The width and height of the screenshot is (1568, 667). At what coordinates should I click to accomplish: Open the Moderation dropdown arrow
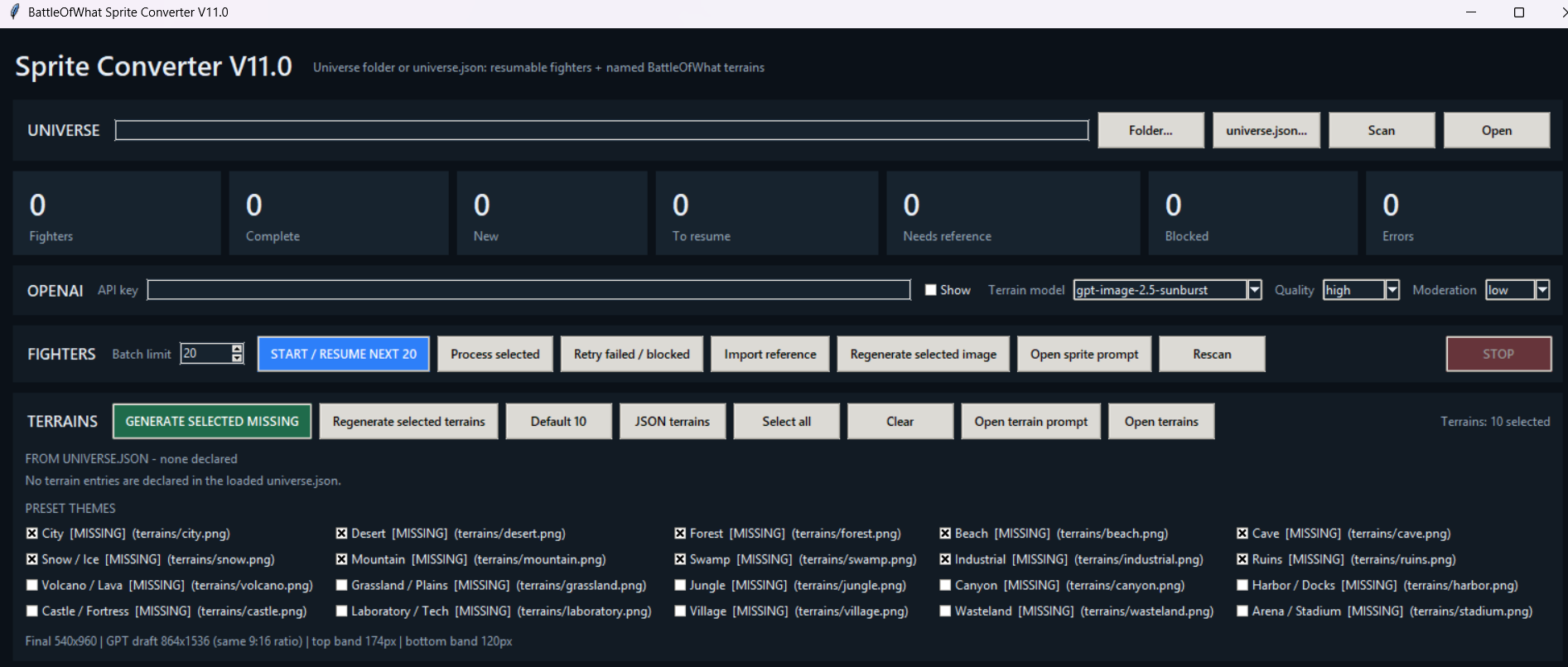pos(1542,290)
